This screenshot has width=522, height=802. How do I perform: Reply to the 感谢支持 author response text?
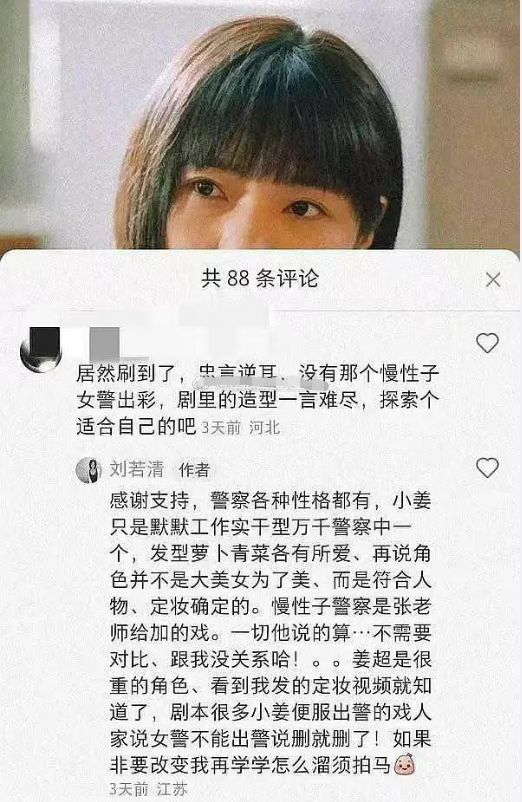click(x=270, y=633)
